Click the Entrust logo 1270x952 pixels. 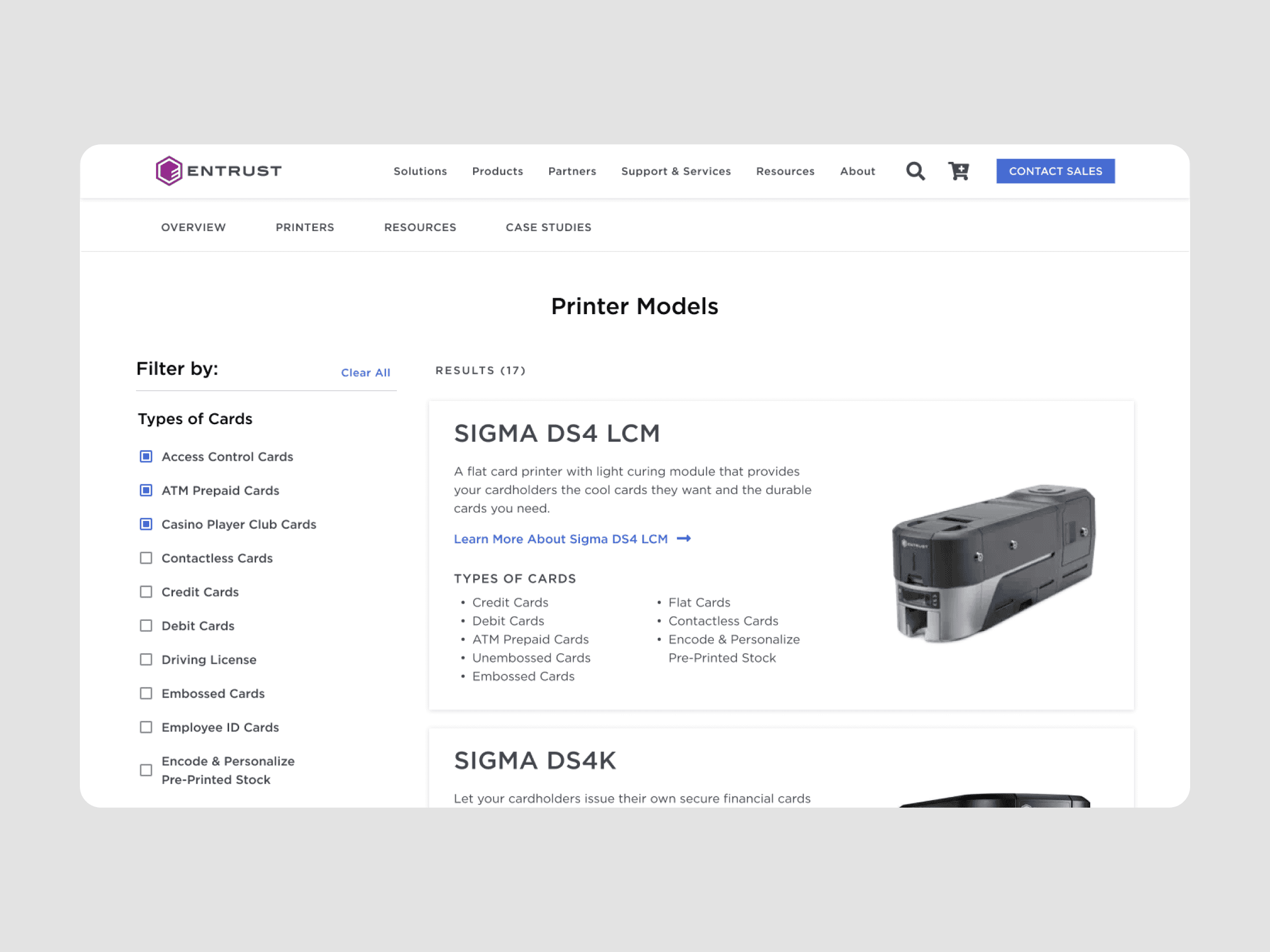tap(219, 171)
